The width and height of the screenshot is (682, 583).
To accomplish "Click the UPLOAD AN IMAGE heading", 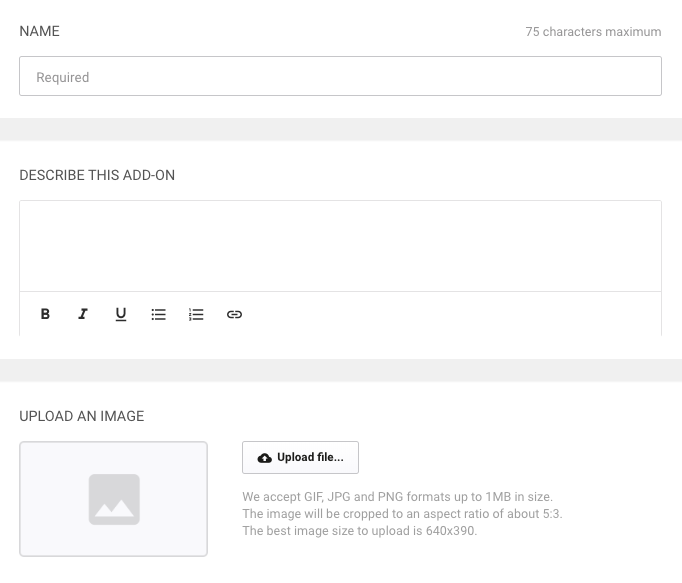I will point(82,416).
